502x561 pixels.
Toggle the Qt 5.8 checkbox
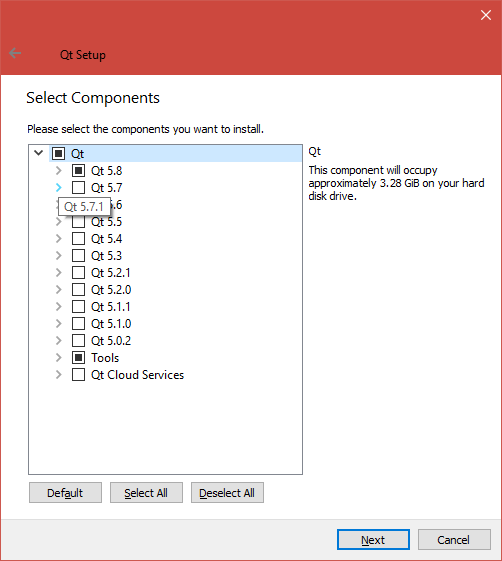[78, 171]
